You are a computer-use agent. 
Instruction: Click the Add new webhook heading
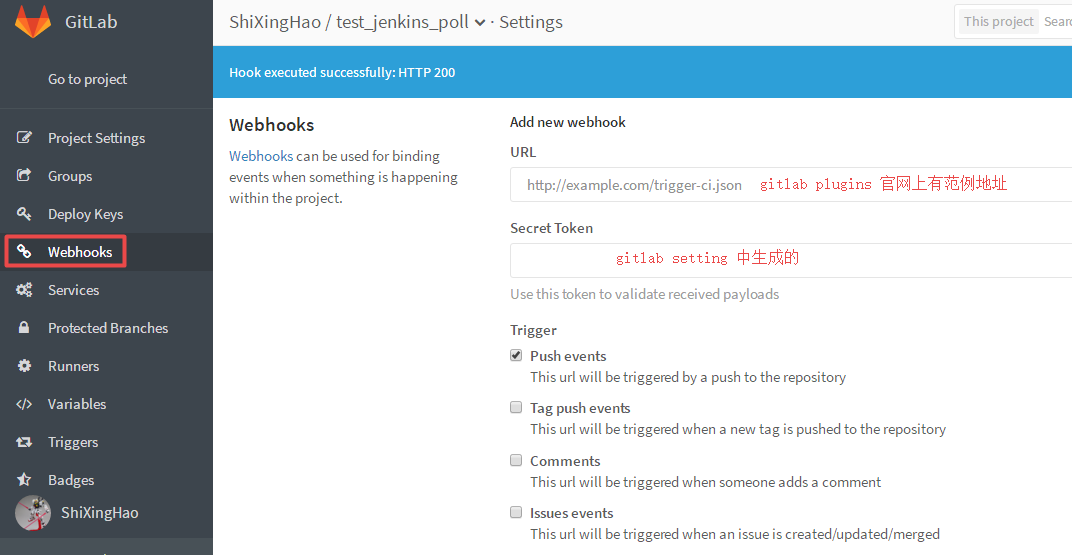[567, 122]
